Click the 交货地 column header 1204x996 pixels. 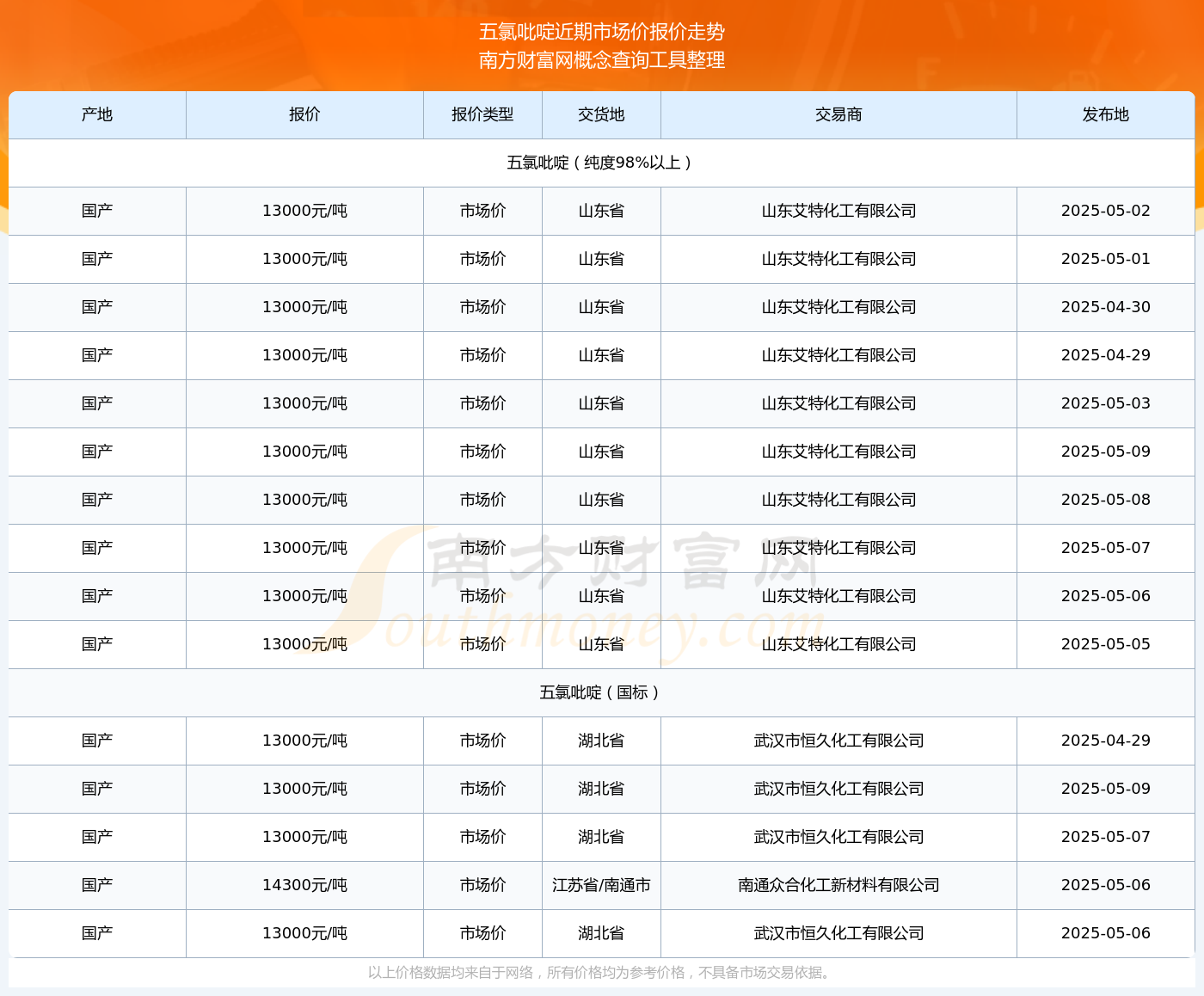(601, 114)
